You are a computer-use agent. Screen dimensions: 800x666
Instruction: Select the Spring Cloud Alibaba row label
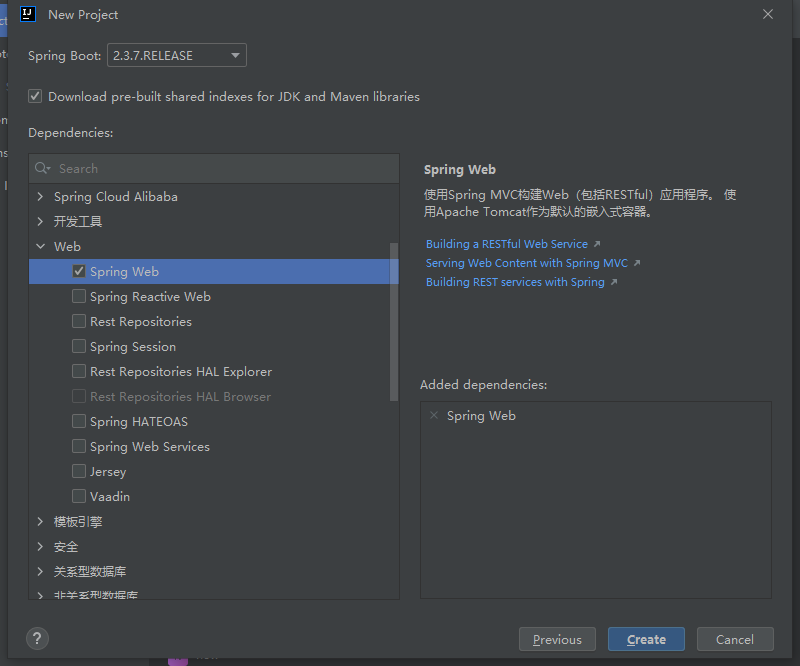tap(116, 196)
